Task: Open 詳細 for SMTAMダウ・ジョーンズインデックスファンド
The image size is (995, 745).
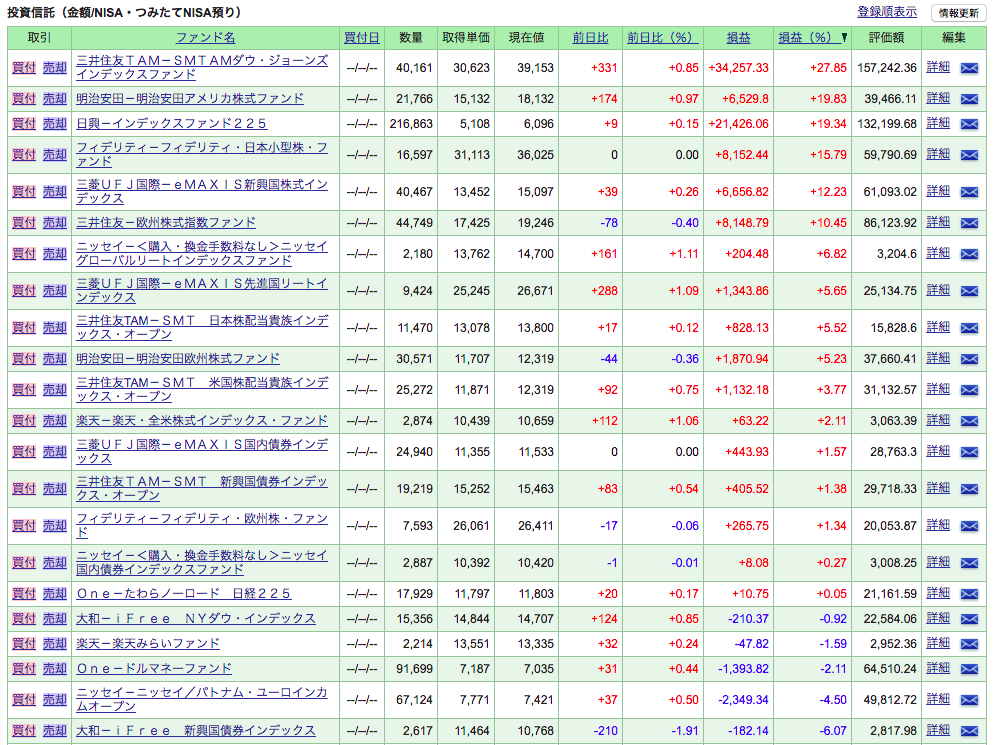Action: [x=938, y=67]
